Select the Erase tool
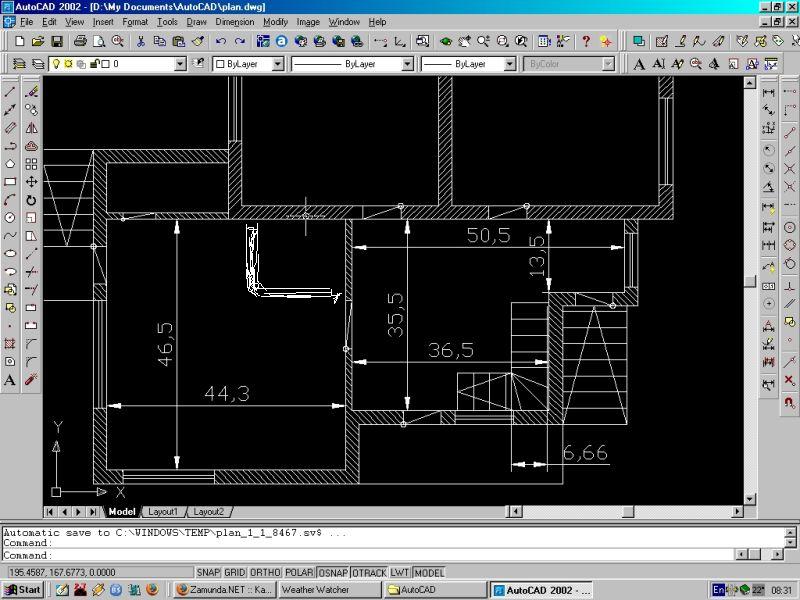 click(x=31, y=92)
